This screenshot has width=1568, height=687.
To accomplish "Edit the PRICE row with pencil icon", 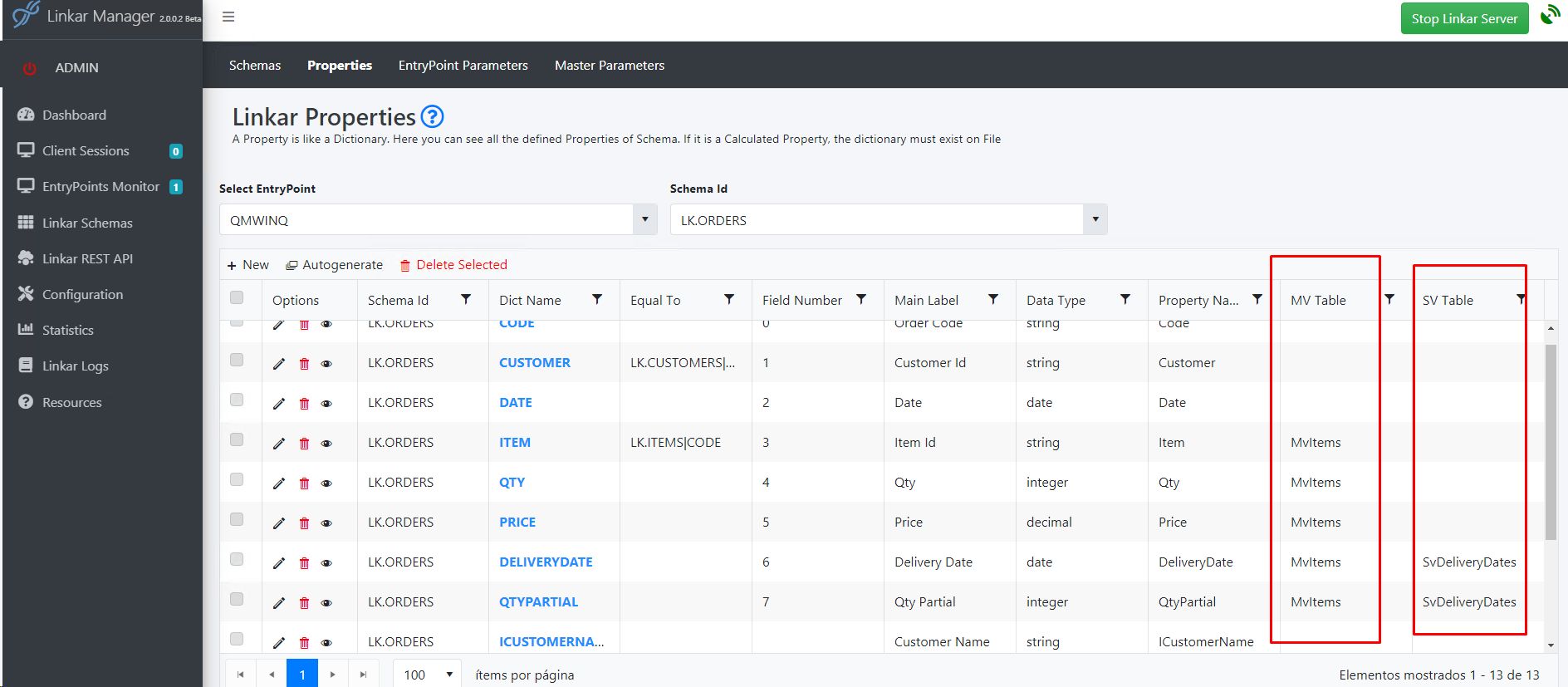I will click(x=279, y=523).
